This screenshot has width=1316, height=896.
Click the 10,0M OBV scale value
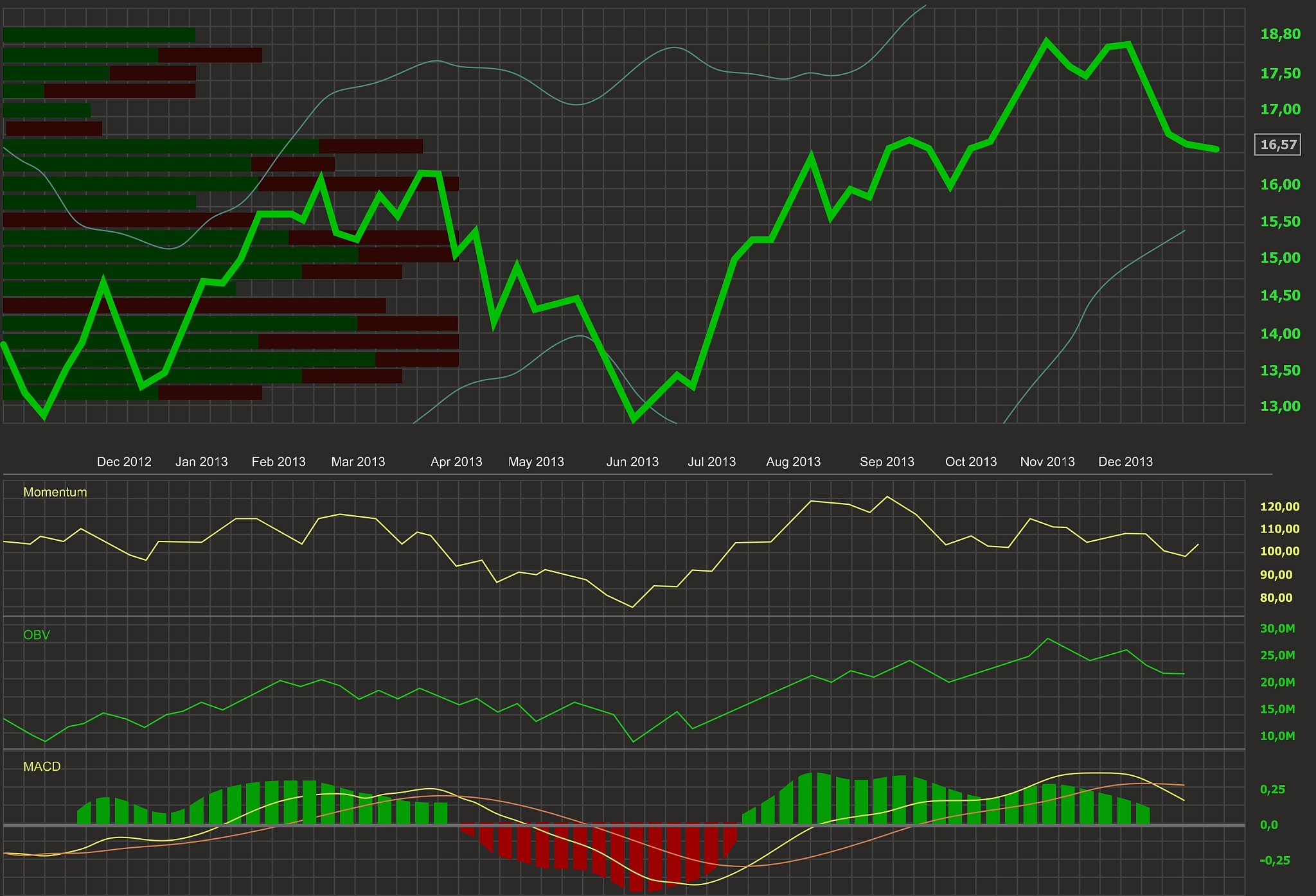coord(1277,736)
